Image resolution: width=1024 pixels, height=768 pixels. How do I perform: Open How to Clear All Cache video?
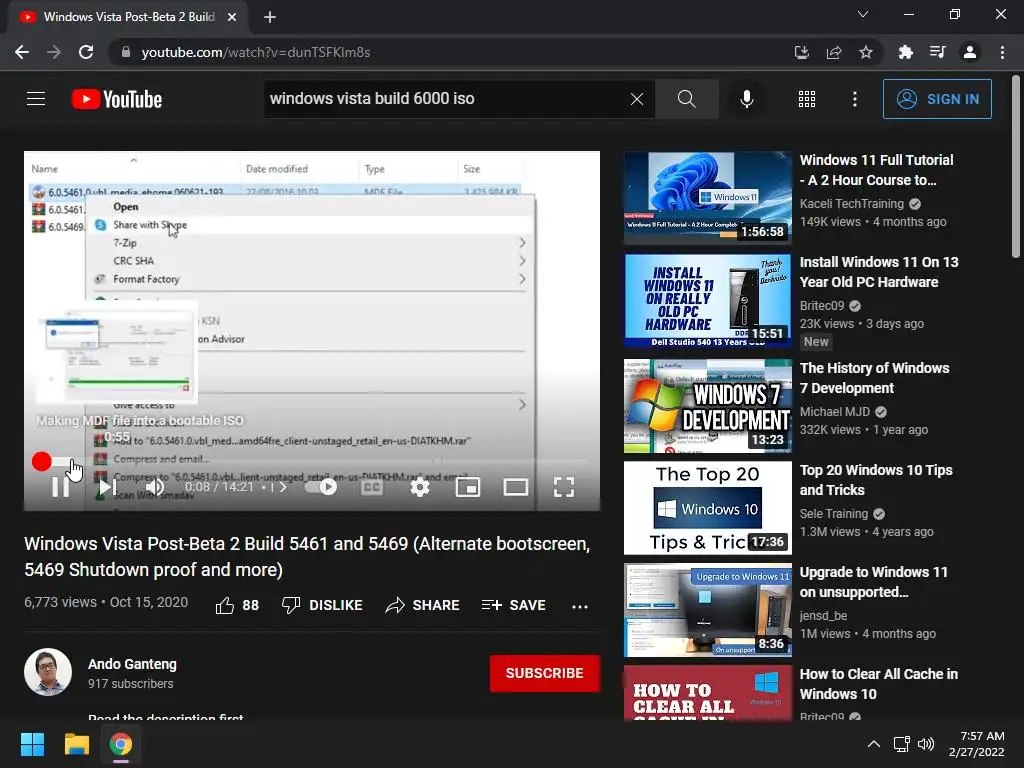click(878, 684)
